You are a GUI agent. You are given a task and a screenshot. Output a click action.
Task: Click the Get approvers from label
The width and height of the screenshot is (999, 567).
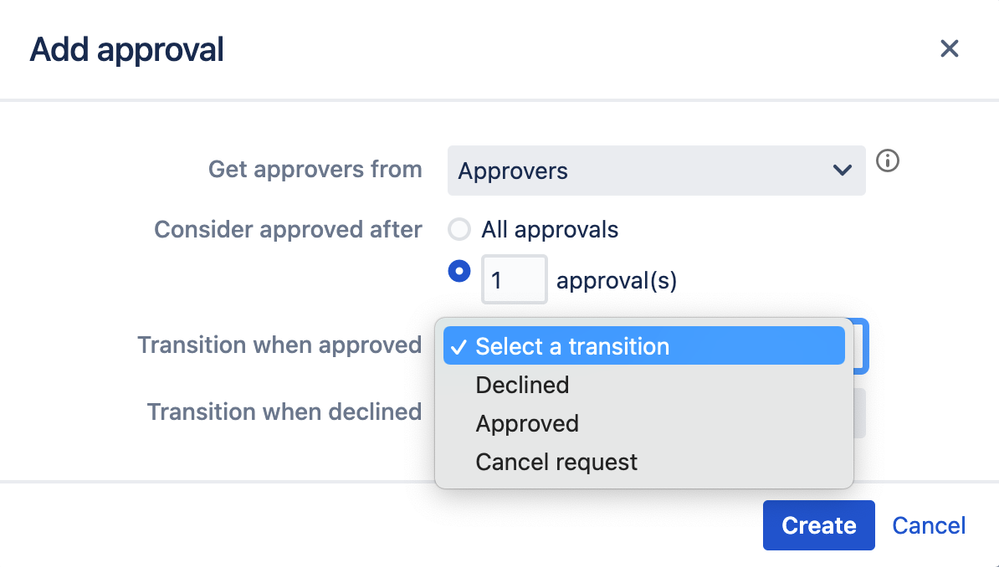point(315,170)
